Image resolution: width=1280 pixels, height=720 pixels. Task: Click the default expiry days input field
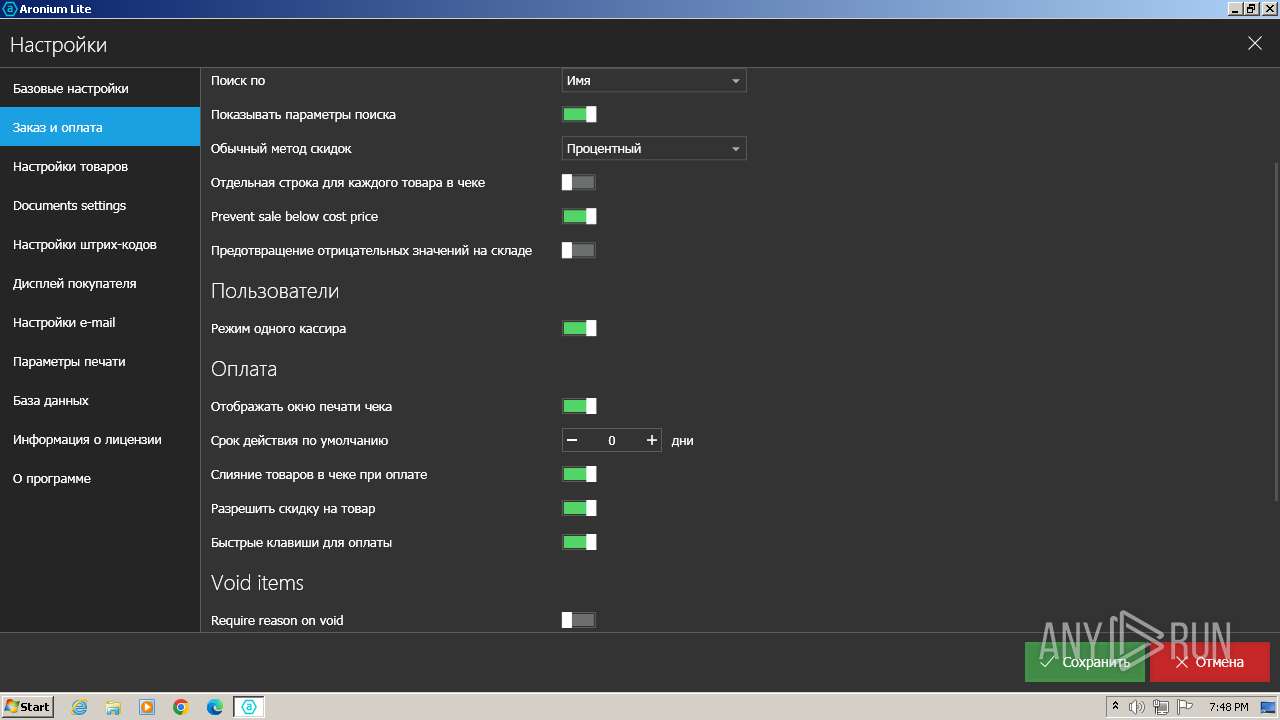click(612, 440)
